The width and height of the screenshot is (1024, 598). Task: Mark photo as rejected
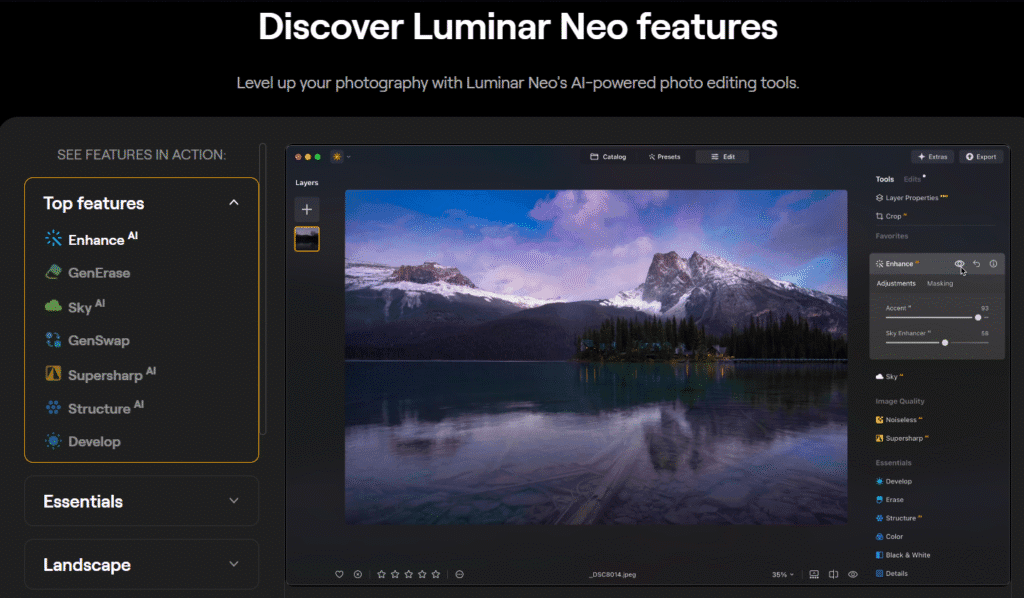point(358,574)
